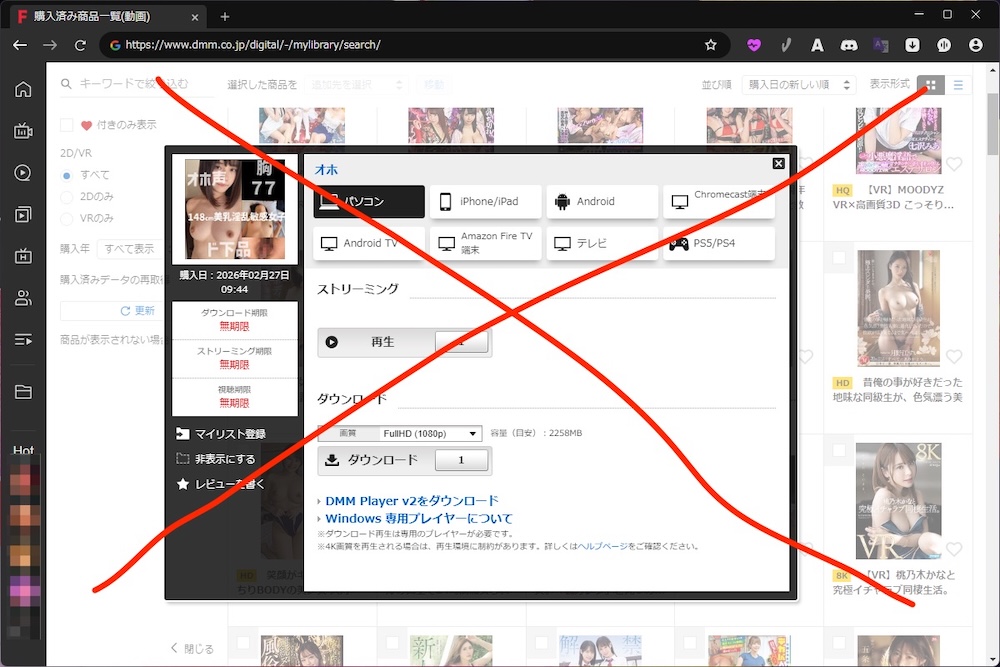
Task: Click the Home icon in the left sidebar
Action: tap(22, 90)
